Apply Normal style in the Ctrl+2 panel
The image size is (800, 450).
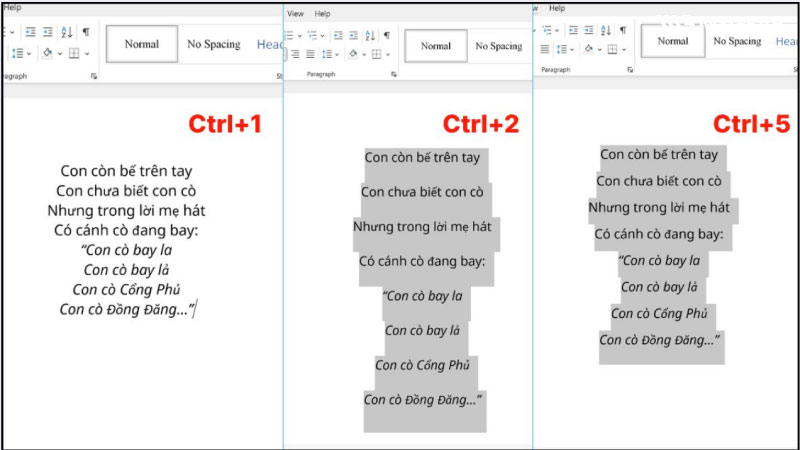point(436,46)
